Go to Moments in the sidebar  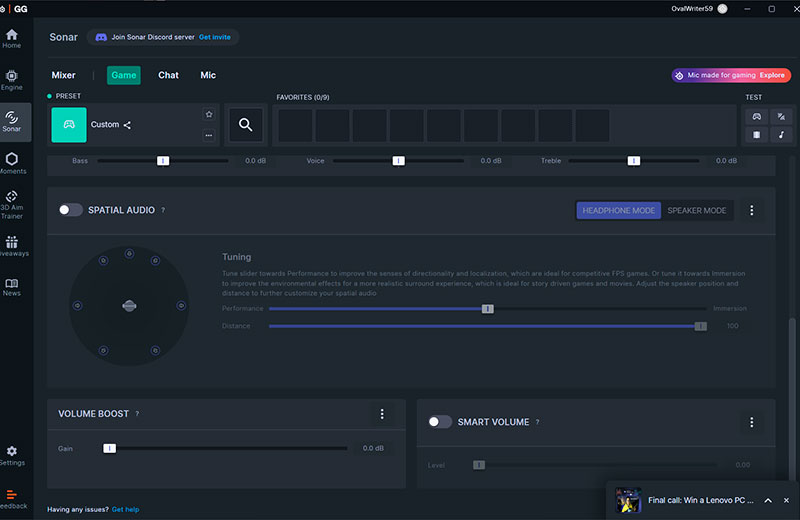click(12, 162)
